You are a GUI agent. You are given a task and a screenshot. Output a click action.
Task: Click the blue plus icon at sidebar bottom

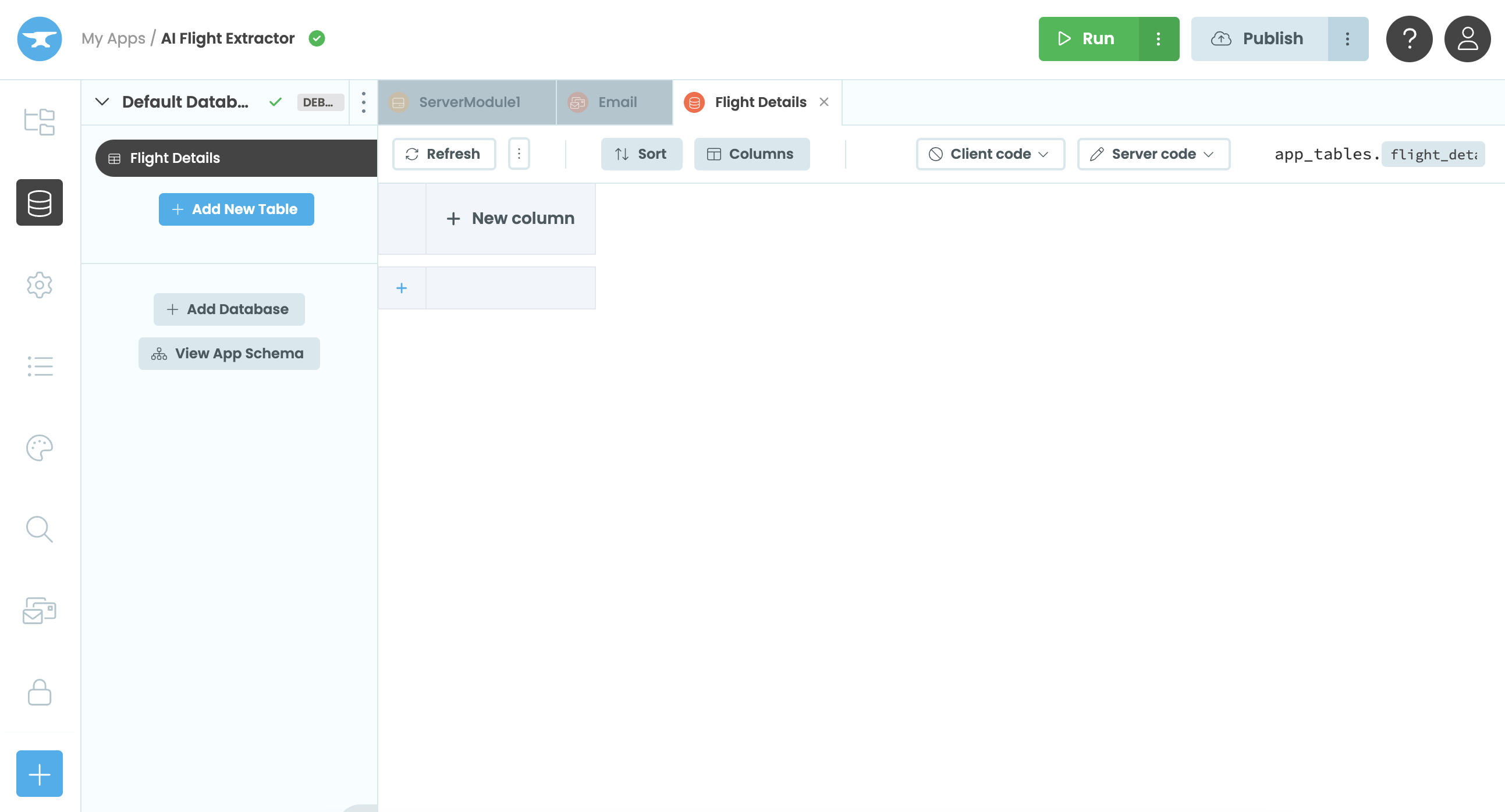(39, 774)
